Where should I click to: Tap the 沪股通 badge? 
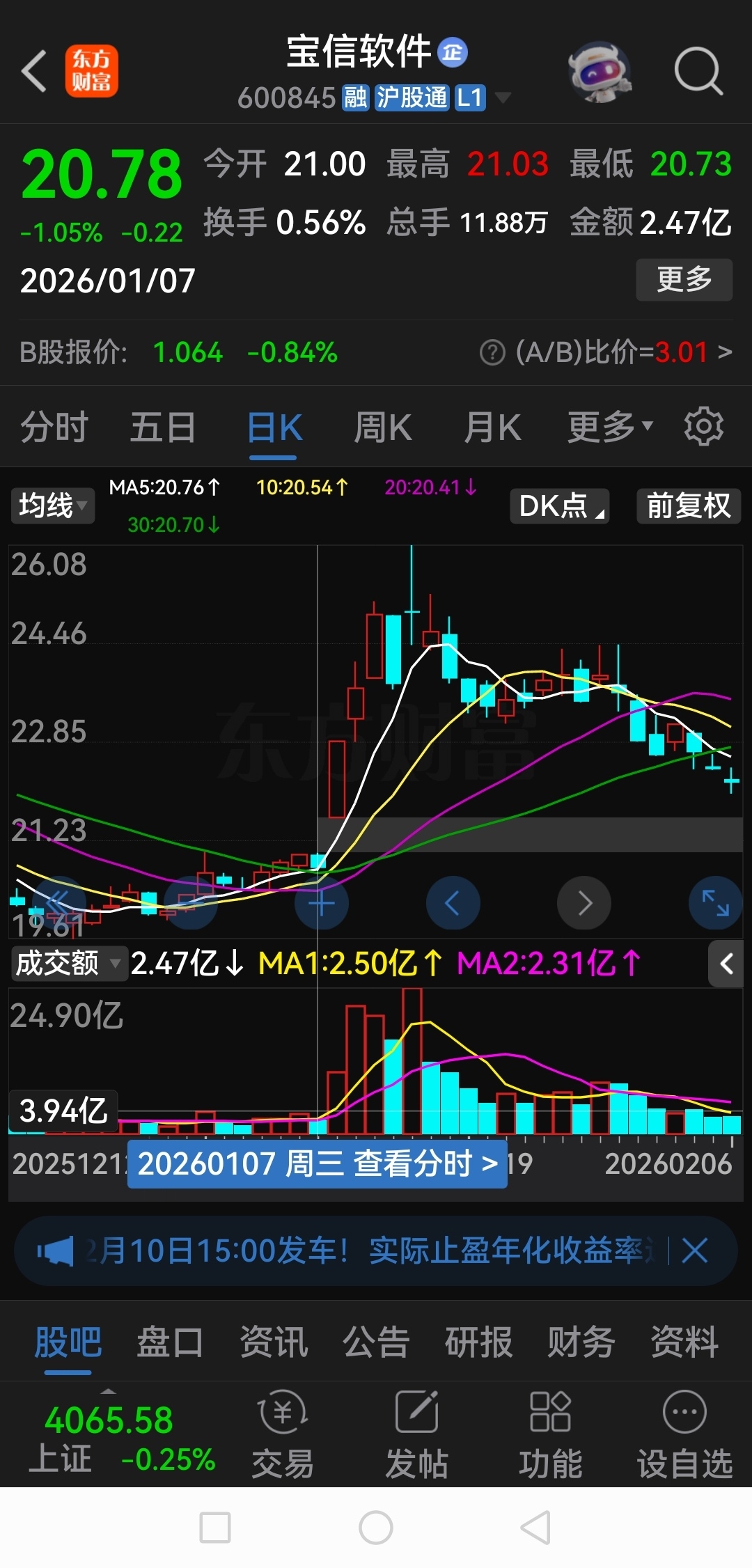point(412,97)
